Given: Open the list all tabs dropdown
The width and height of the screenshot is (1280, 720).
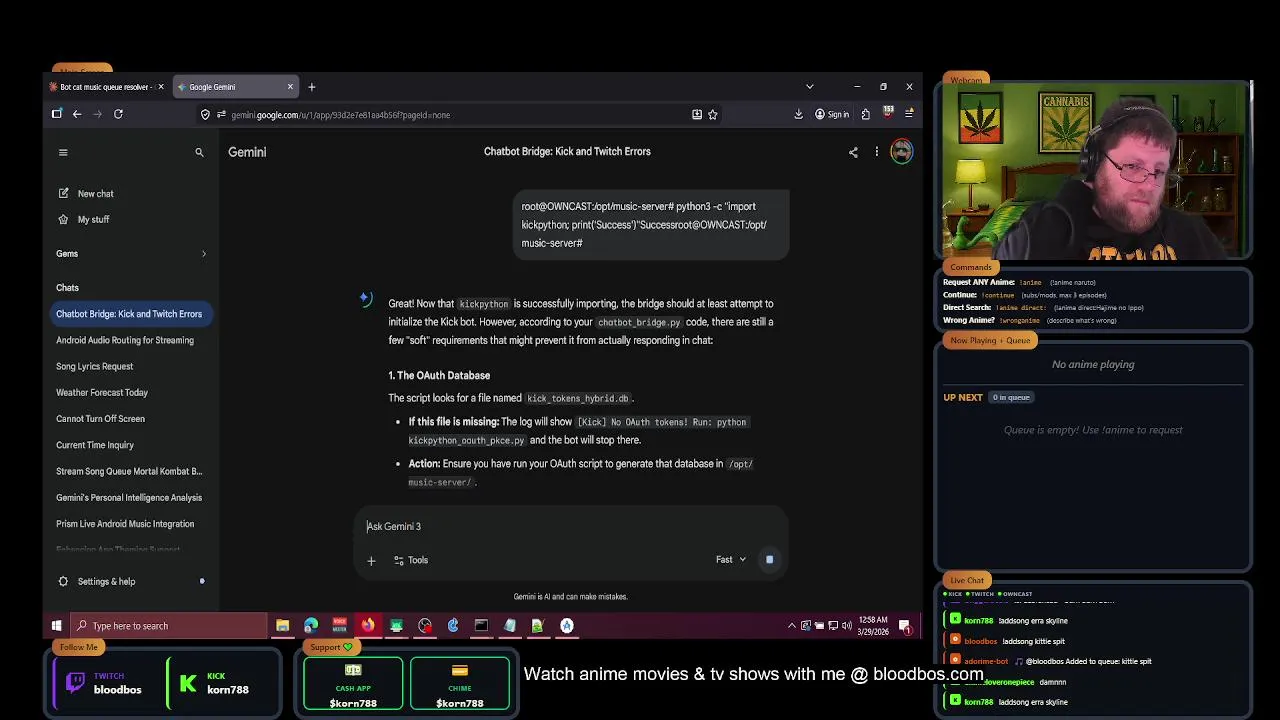Looking at the screenshot, I should pyautogui.click(x=810, y=87).
